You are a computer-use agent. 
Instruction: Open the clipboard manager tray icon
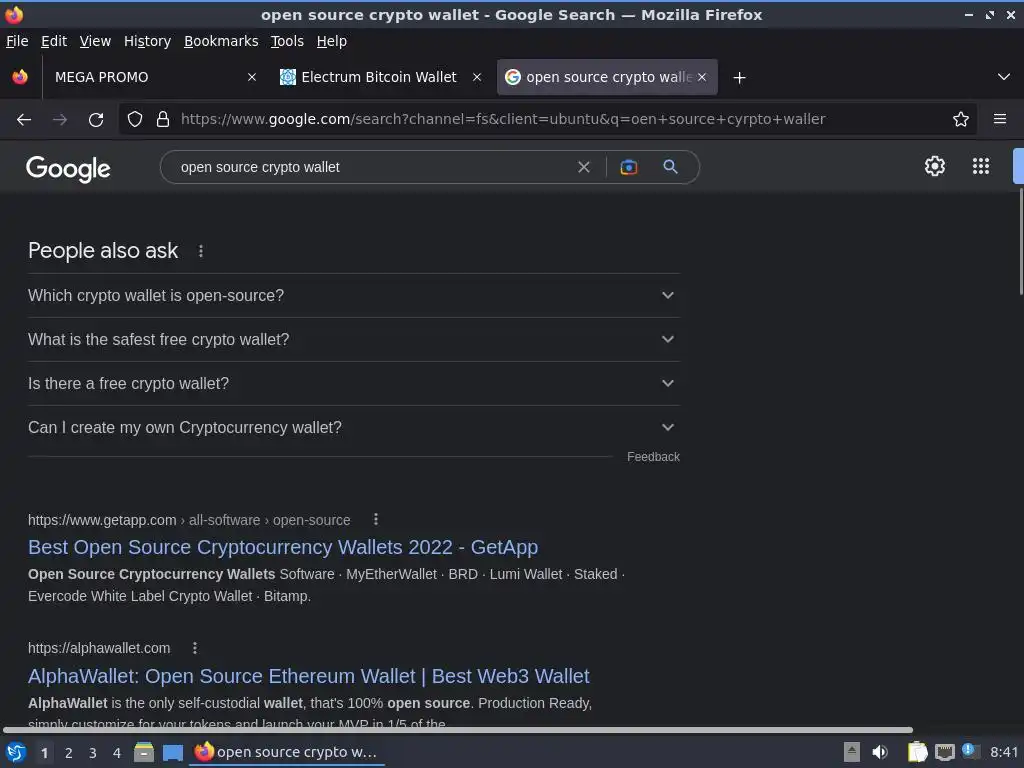coord(917,752)
